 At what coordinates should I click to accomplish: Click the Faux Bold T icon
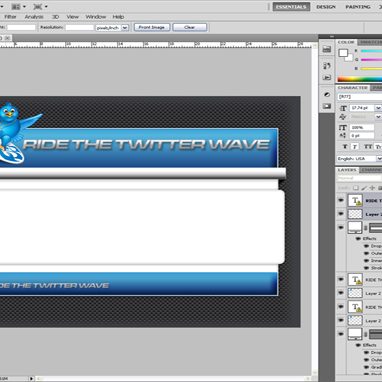pos(345,147)
